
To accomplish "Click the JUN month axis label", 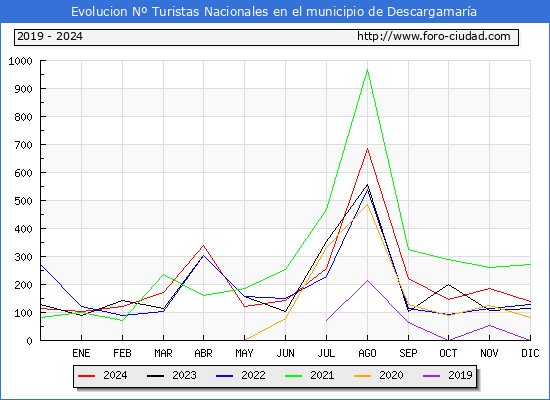I will pos(286,353).
